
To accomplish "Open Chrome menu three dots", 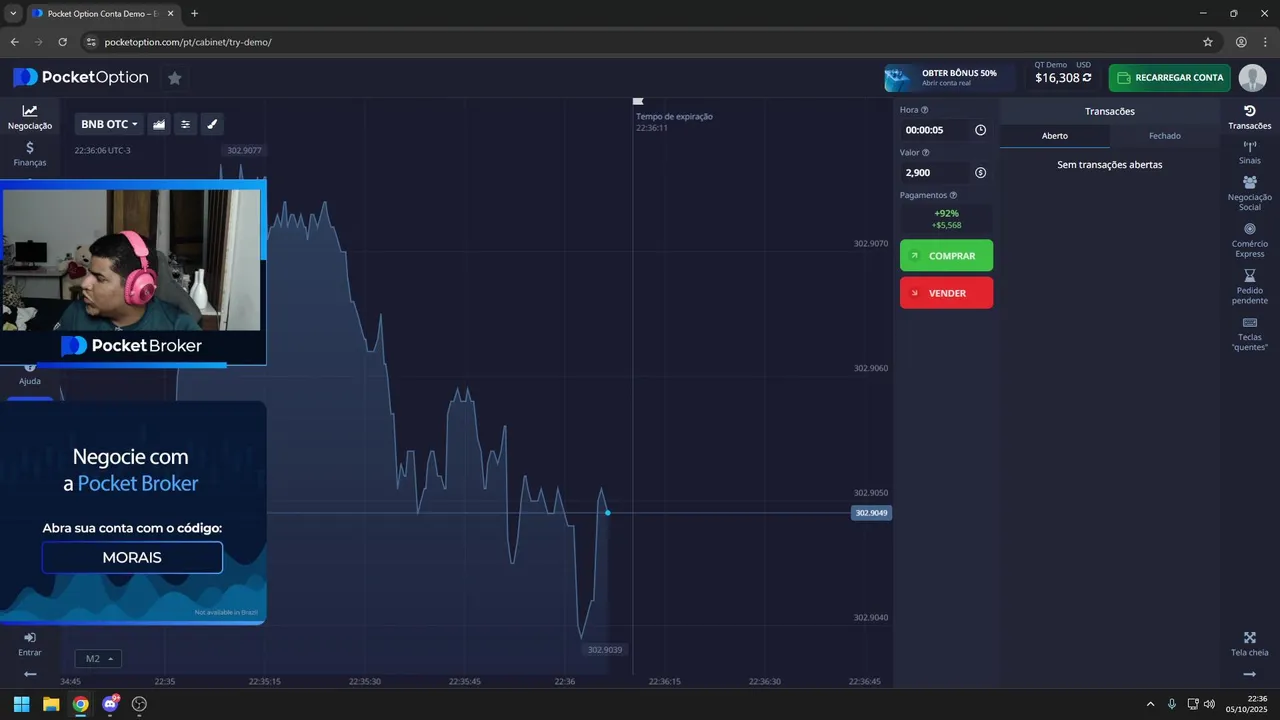I will pyautogui.click(x=1266, y=42).
